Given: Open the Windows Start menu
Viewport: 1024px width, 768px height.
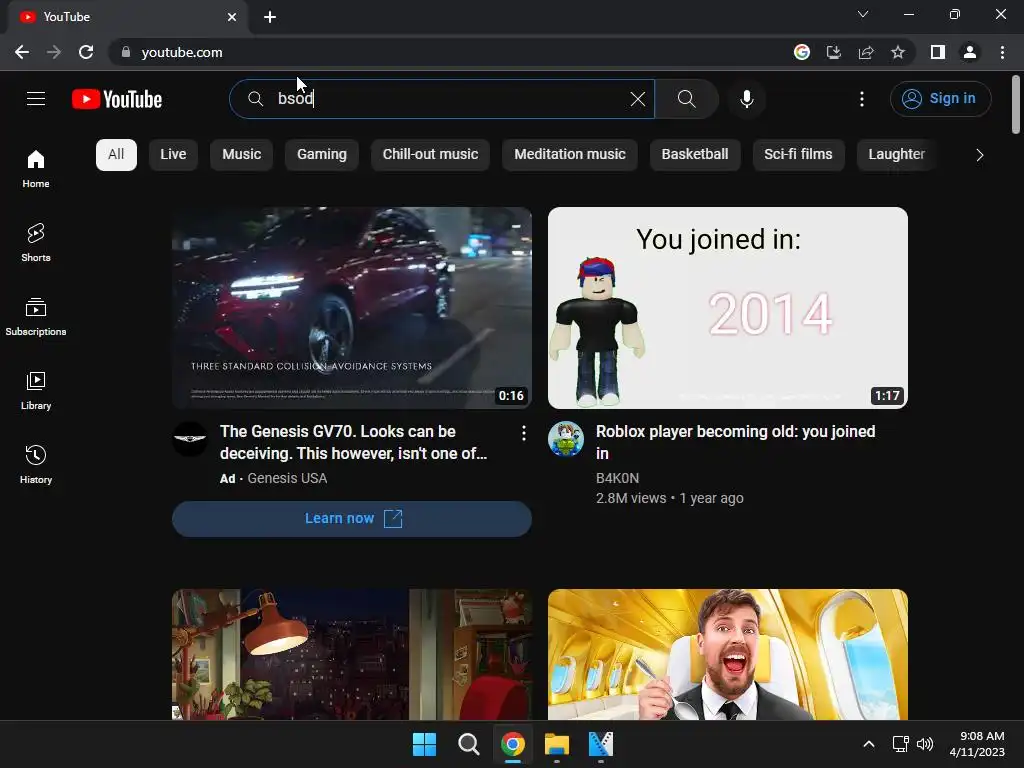Looking at the screenshot, I should tap(424, 744).
